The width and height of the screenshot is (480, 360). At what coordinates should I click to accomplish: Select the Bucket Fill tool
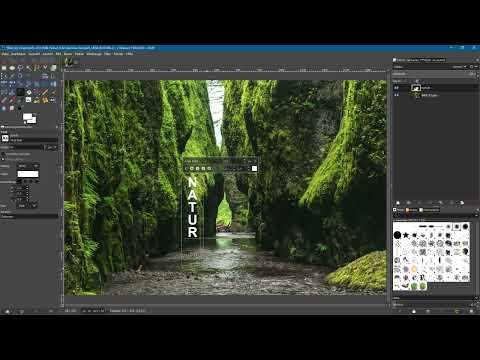pyautogui.click(x=29, y=92)
